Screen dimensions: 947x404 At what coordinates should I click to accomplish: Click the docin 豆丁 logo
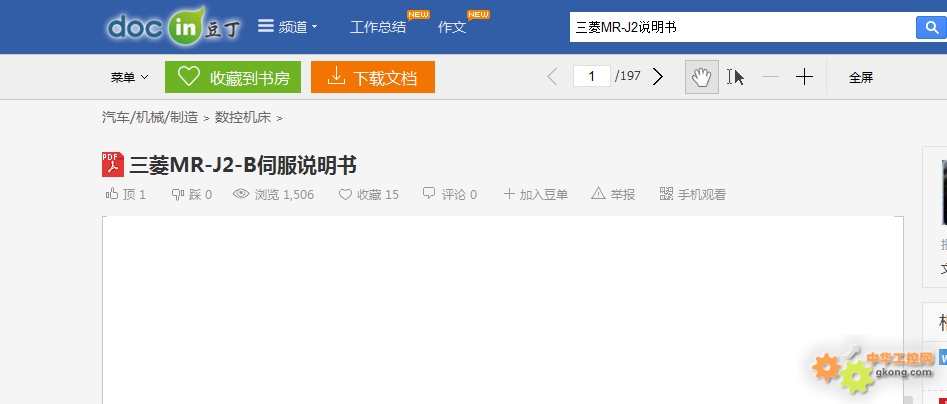click(x=173, y=27)
